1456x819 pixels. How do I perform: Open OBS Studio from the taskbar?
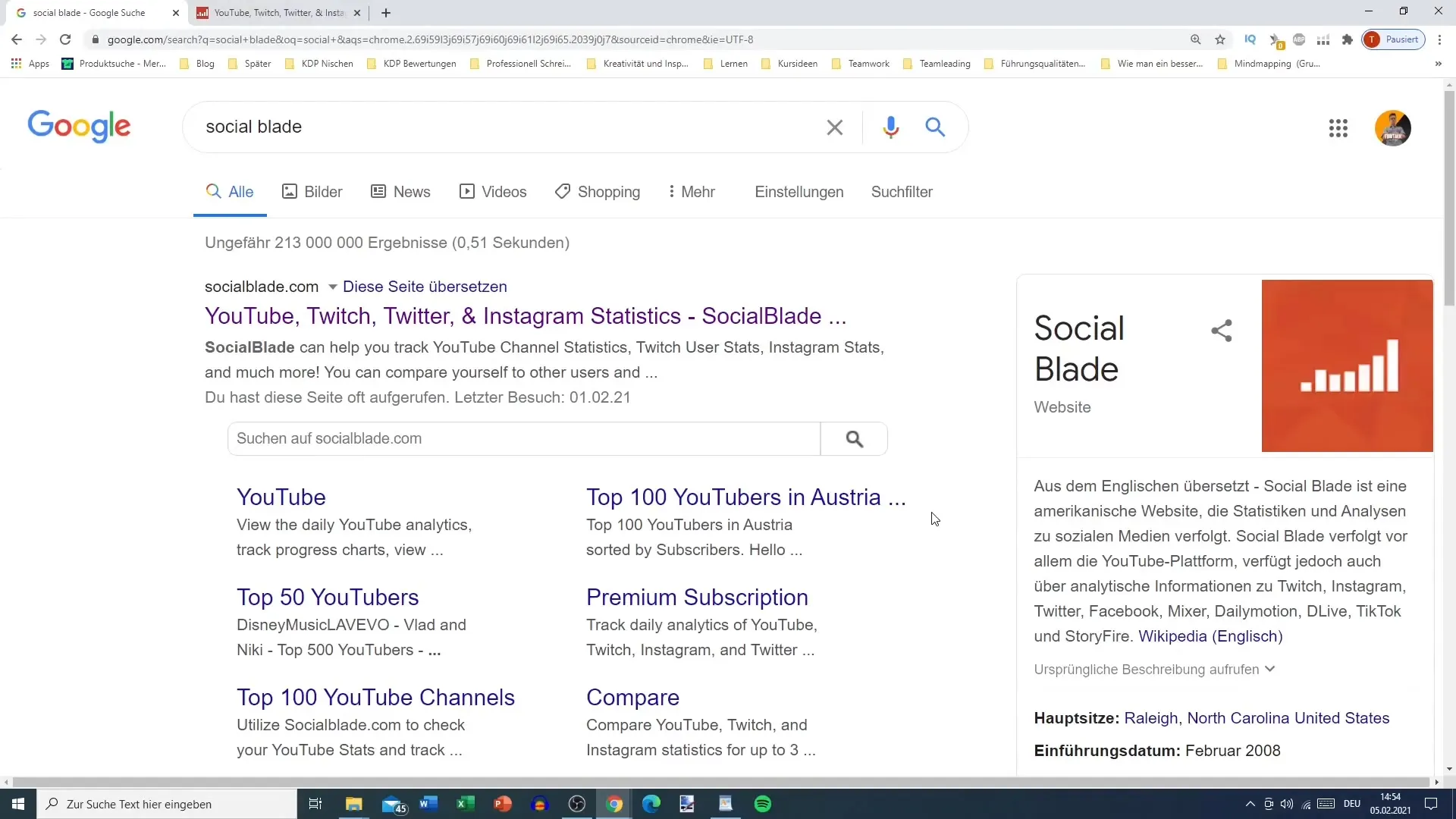click(577, 804)
